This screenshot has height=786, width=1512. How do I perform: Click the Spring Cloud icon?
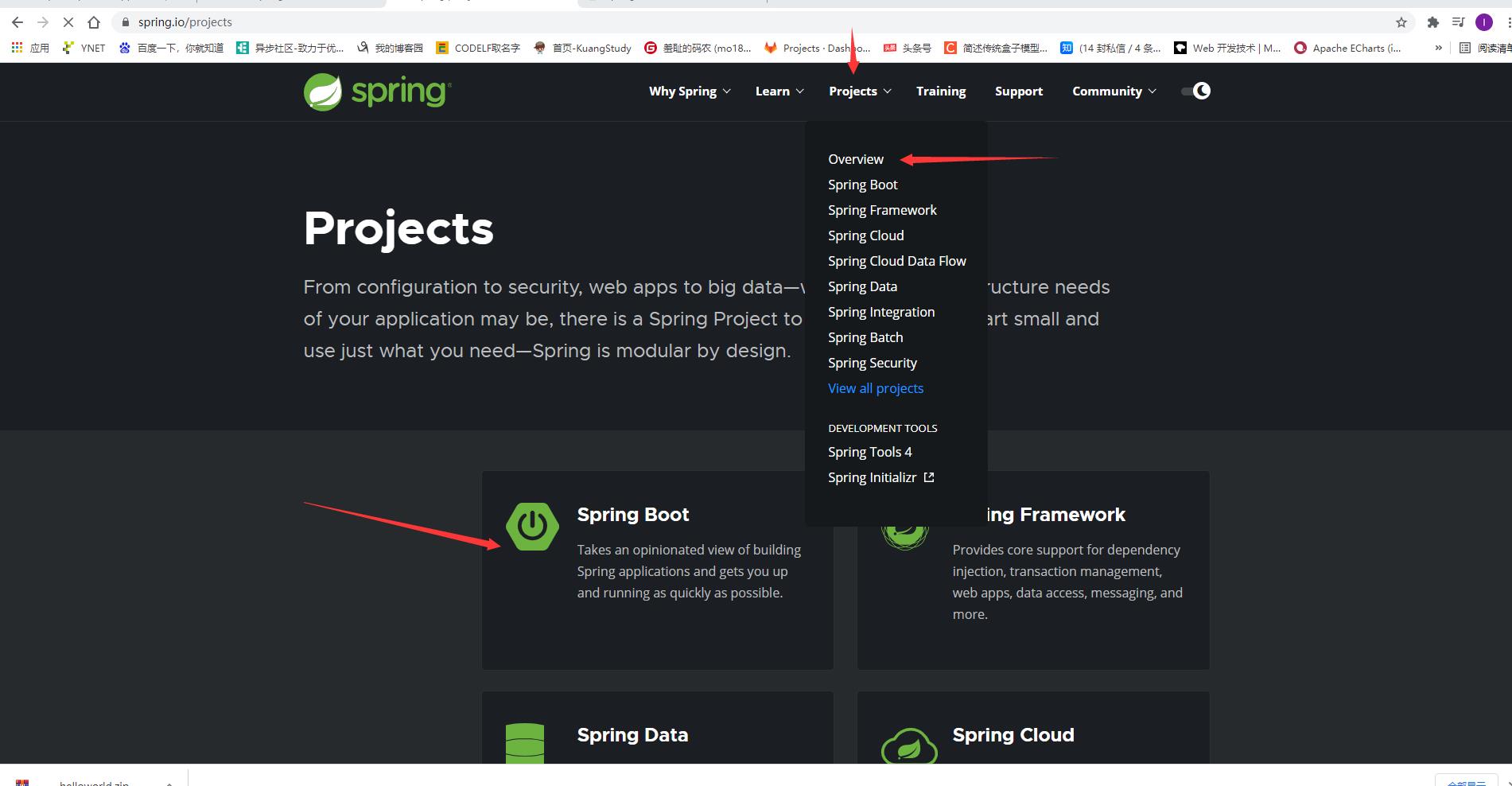coord(909,745)
